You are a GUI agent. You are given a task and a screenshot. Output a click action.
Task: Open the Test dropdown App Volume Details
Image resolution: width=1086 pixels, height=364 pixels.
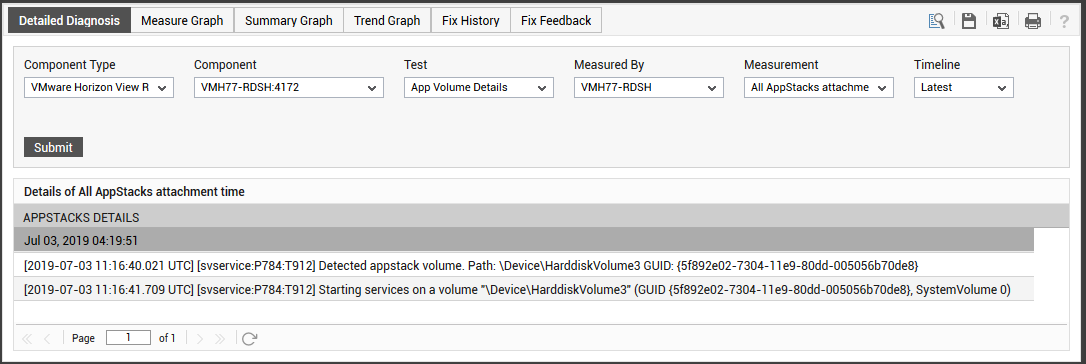point(479,88)
